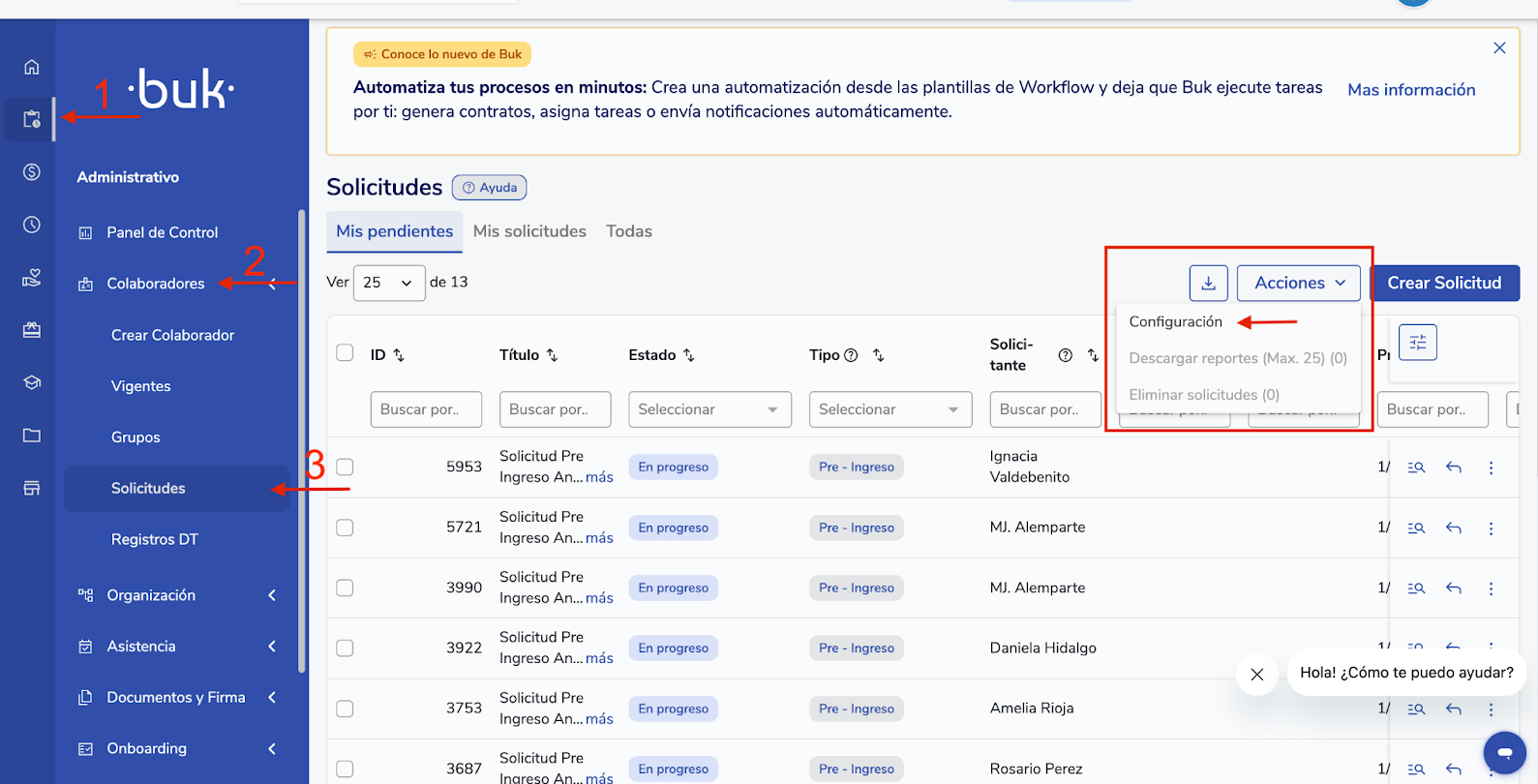
Task: Toggle the select-all checkbox in table header
Action: [345, 352]
